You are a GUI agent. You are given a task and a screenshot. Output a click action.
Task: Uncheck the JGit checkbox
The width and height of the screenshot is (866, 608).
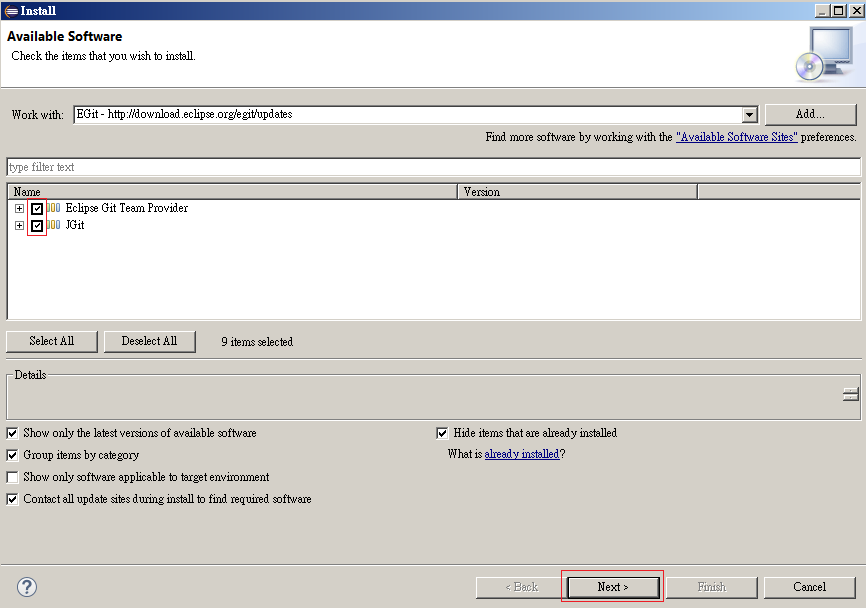click(x=37, y=225)
